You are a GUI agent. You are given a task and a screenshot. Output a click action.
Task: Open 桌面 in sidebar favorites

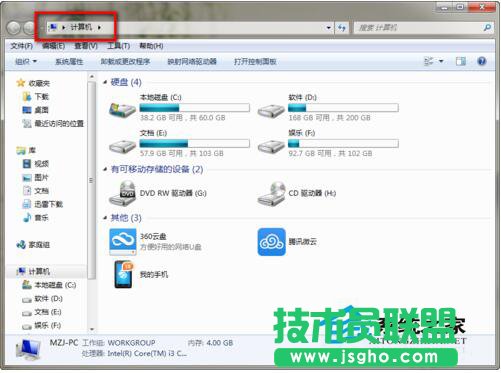click(x=36, y=110)
